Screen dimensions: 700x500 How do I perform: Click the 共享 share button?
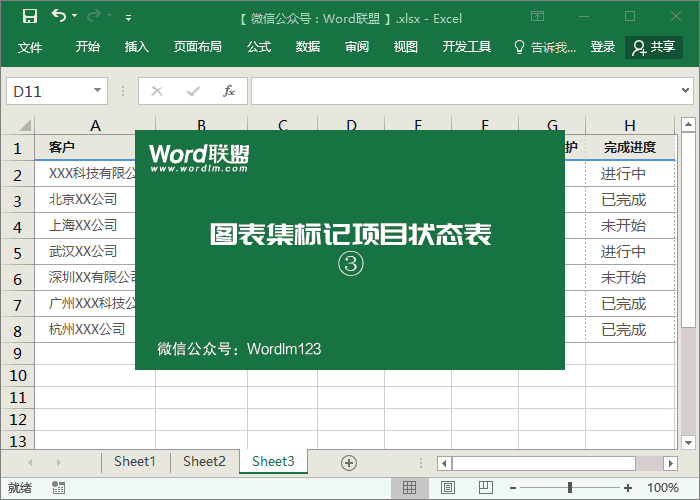[654, 47]
